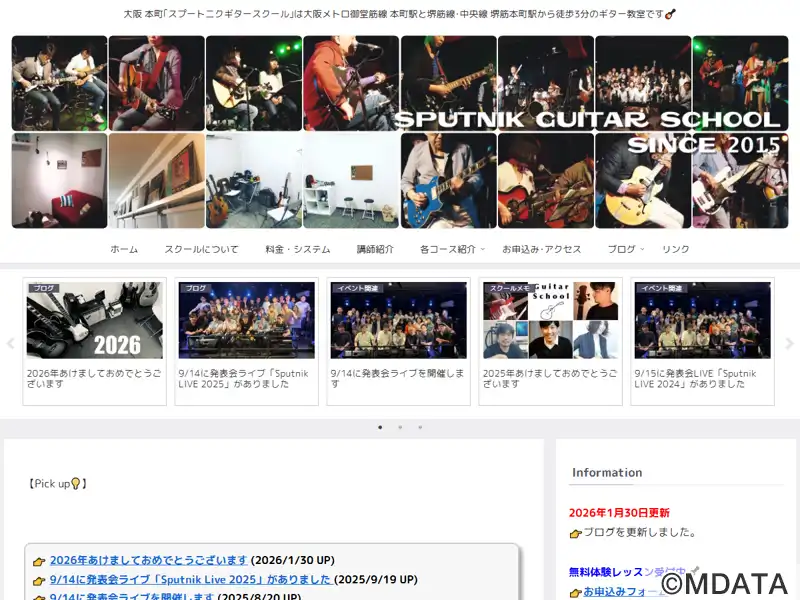Go to スクールについて page
This screenshot has width=800, height=600.
[x=201, y=249]
